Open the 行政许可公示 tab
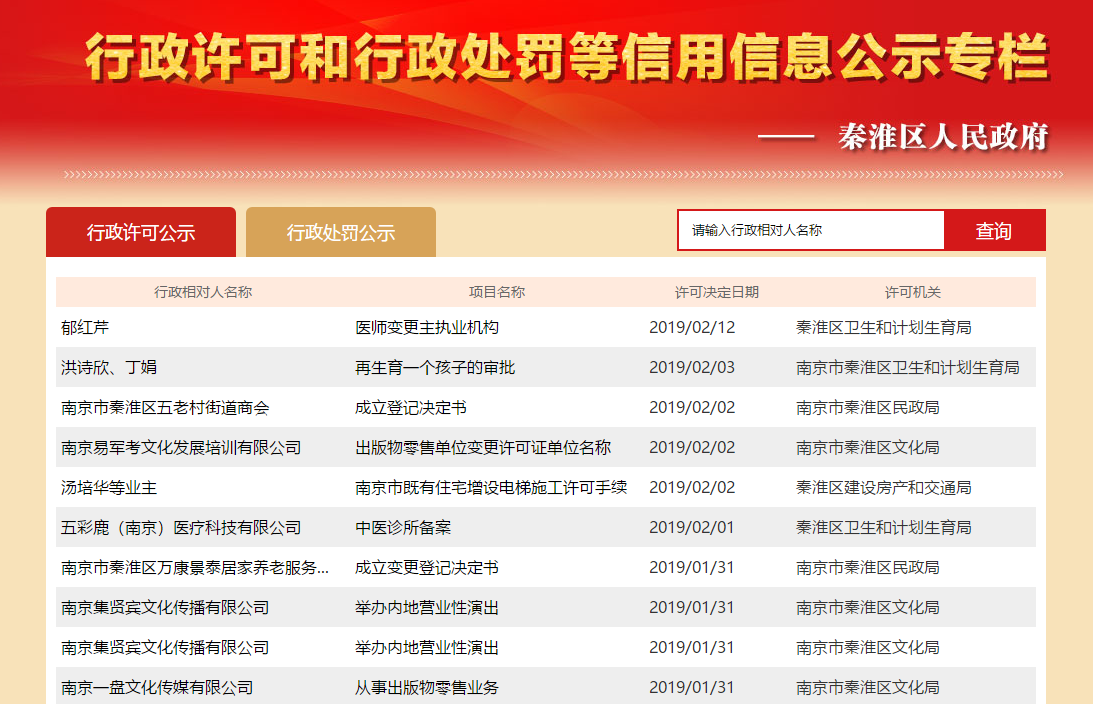Viewport: 1093px width, 704px height. [x=141, y=233]
